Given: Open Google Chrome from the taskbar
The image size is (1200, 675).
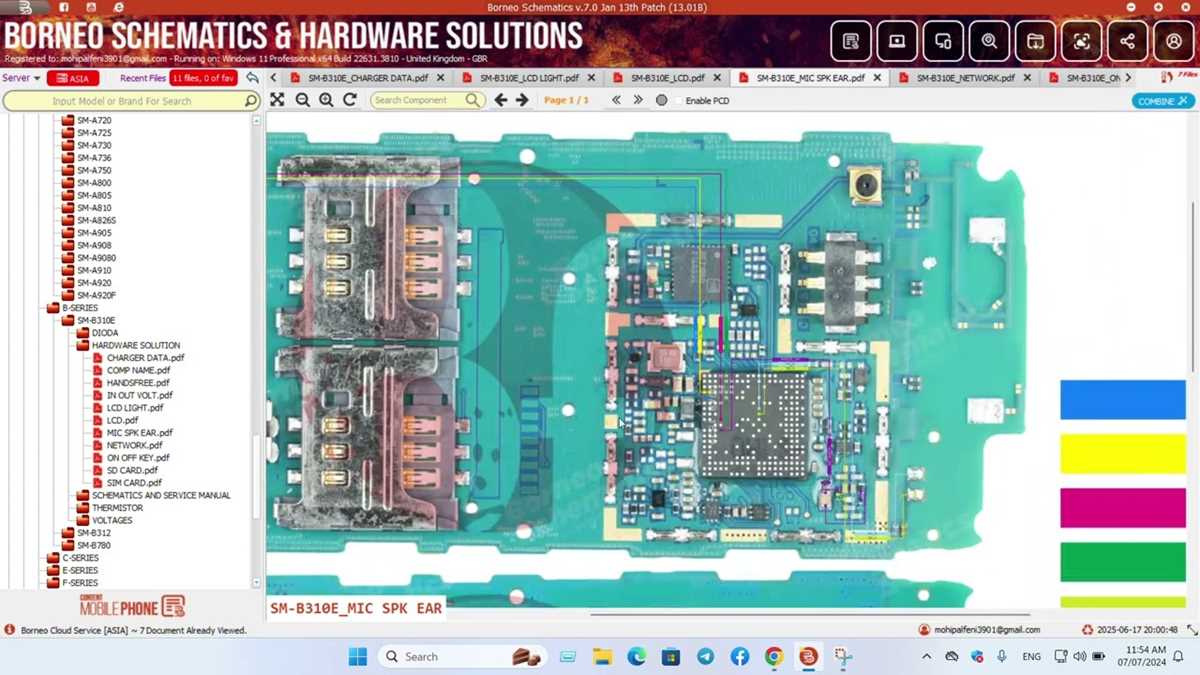Looking at the screenshot, I should (x=774, y=657).
